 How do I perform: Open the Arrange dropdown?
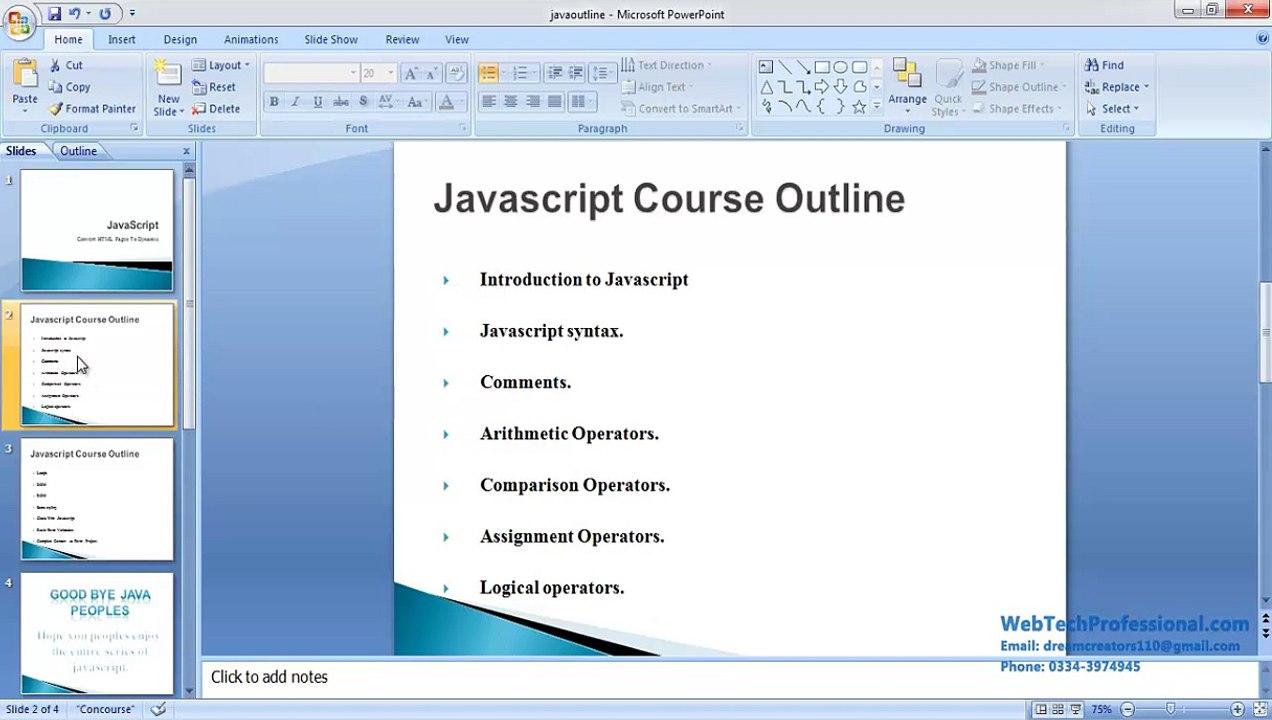(907, 86)
